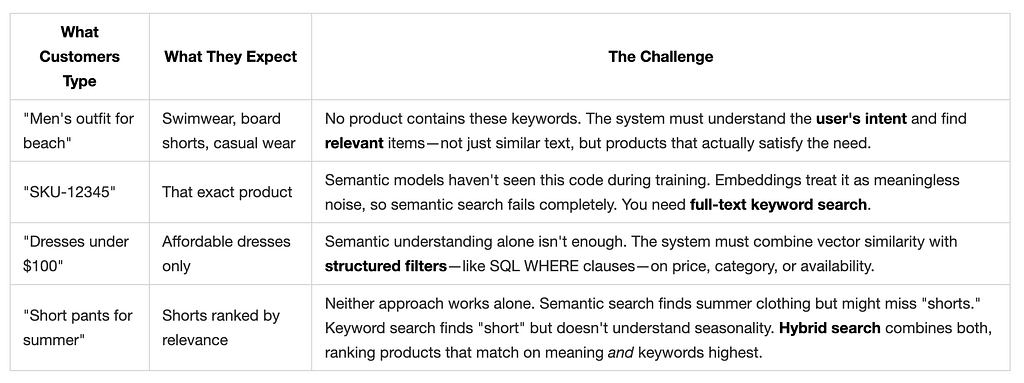
Task: Click the "Shorts ranked by relevance" cell
Action: (x=231, y=327)
